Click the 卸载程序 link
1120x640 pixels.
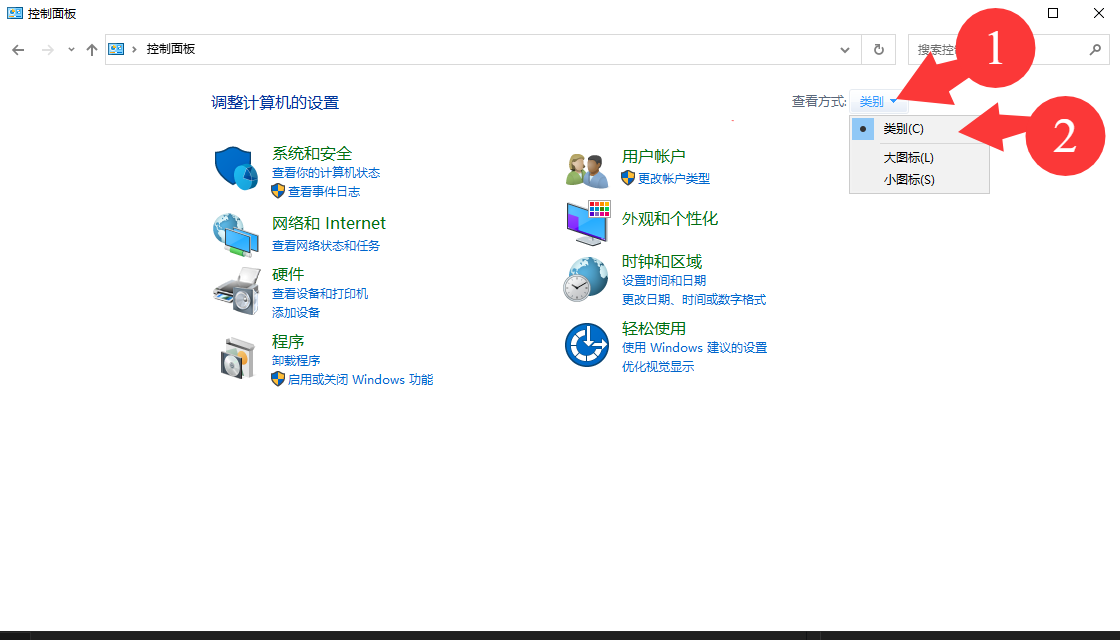(x=296, y=360)
